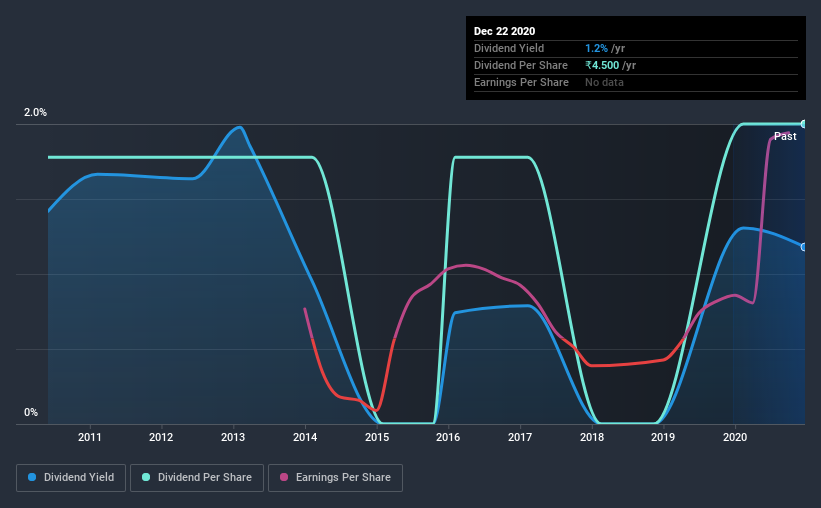Select the 2019 x-axis label
The height and width of the screenshot is (508, 821).
[x=663, y=437]
